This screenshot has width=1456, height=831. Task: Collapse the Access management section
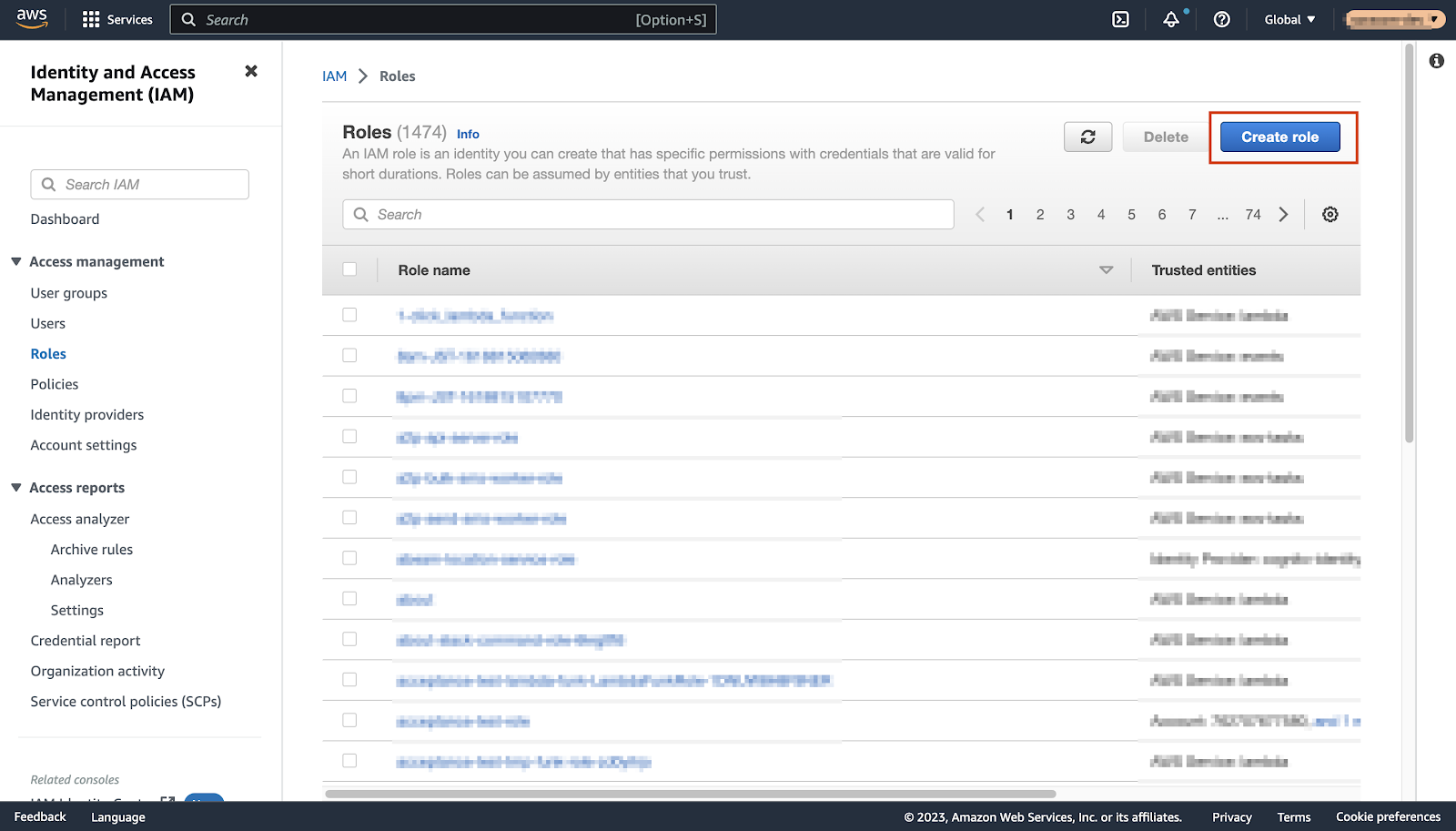coord(16,261)
